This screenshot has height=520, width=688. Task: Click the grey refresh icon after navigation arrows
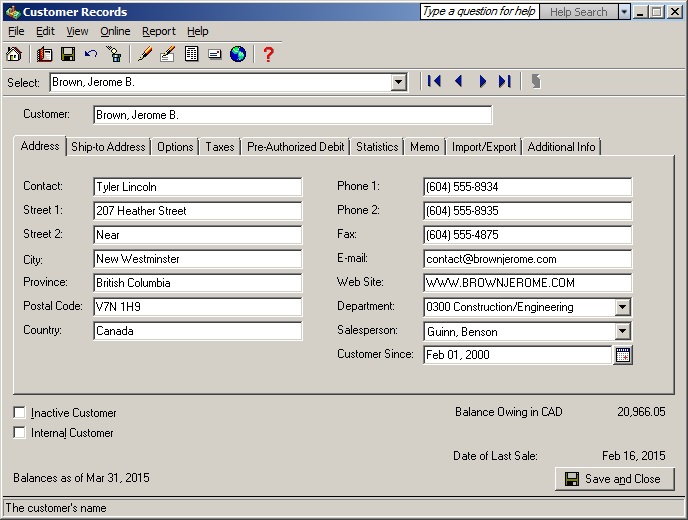(x=536, y=81)
